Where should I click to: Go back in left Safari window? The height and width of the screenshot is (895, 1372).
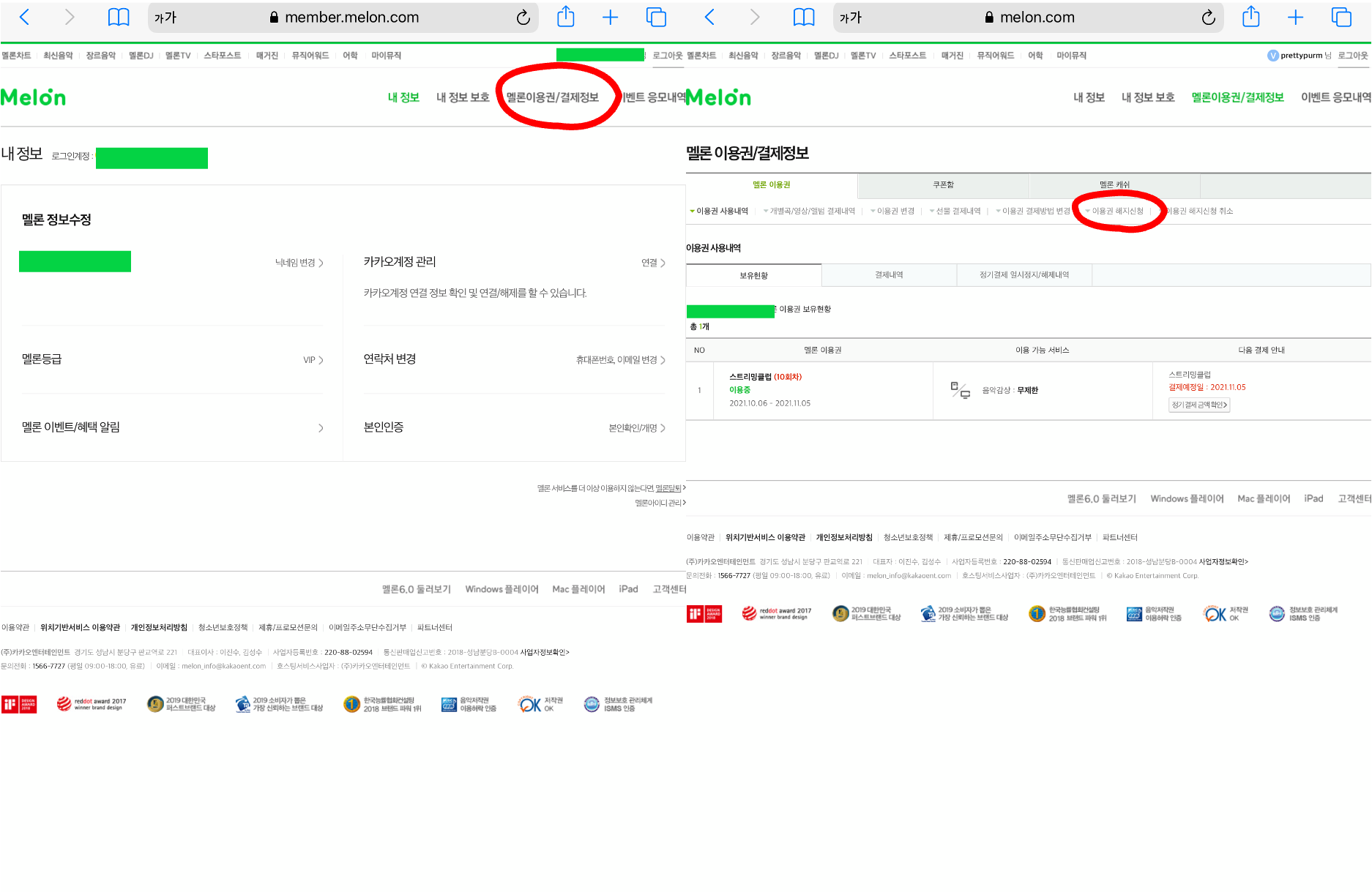24,18
